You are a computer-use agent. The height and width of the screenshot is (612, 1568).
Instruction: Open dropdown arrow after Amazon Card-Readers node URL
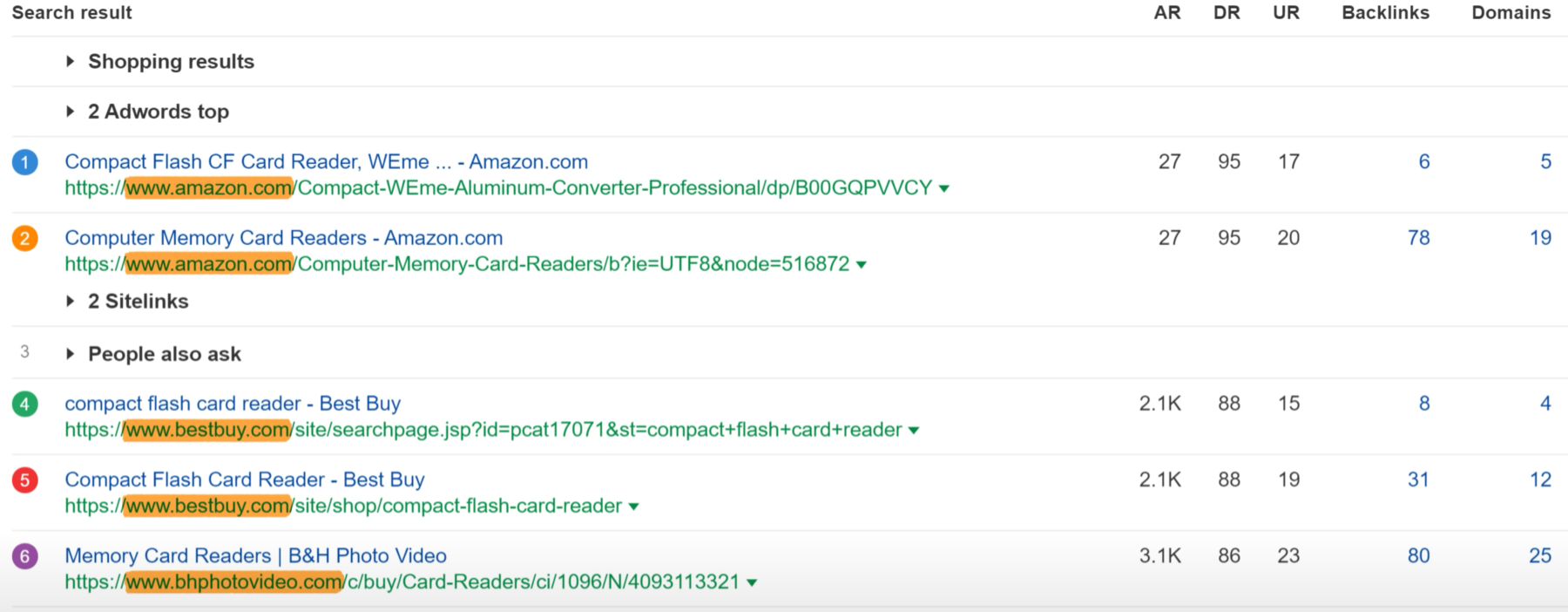(x=862, y=265)
